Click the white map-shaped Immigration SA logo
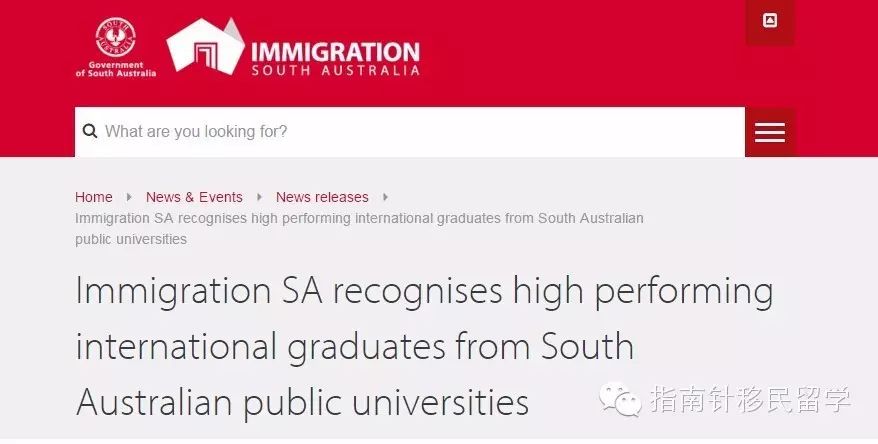This screenshot has height=444, width=878. point(206,45)
